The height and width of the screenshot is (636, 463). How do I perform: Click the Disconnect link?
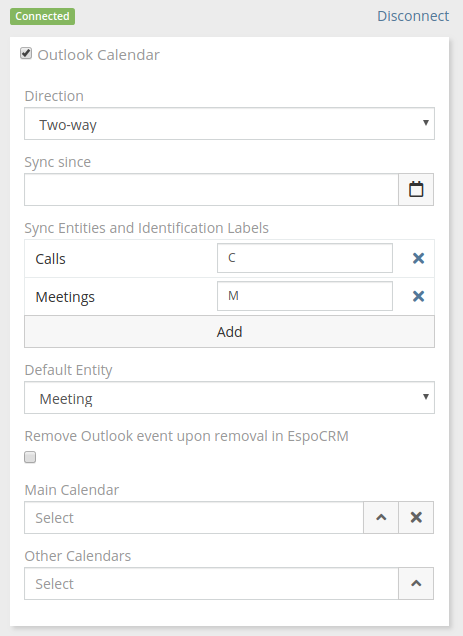[x=413, y=16]
